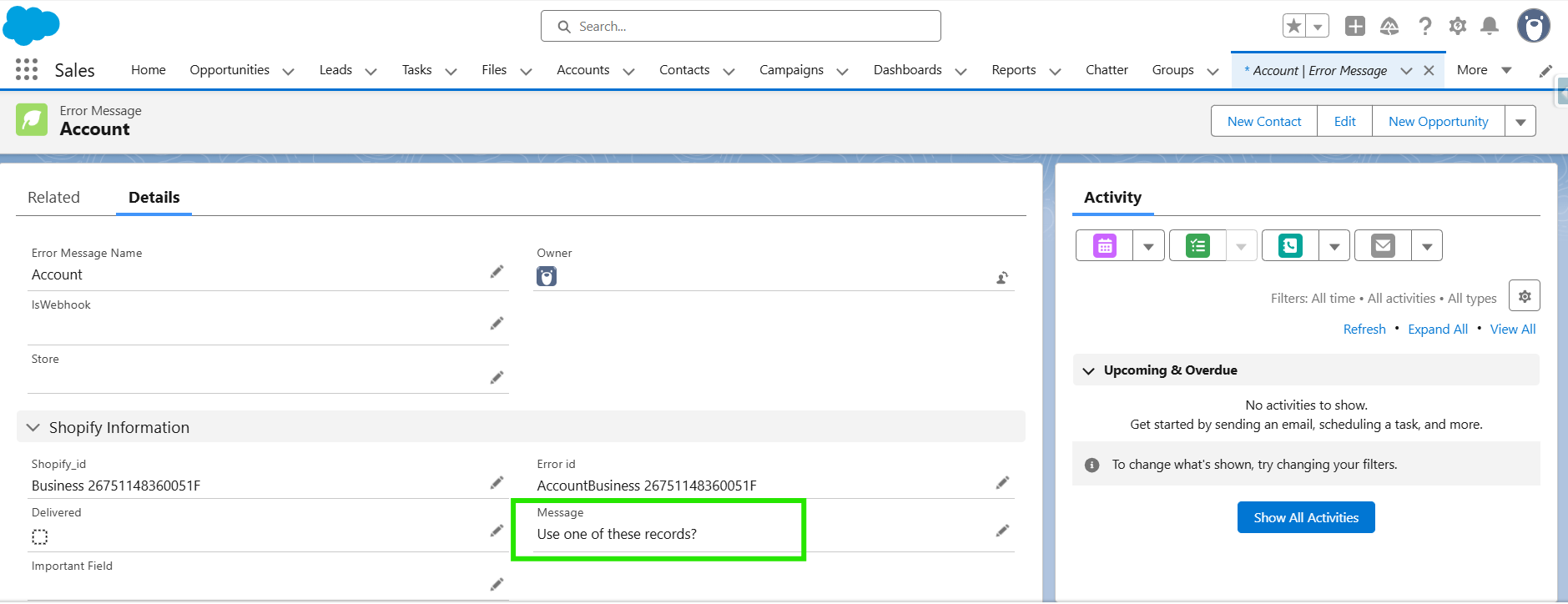Viewport: 1568px width, 604px height.
Task: Open the App Launcher grid
Action: click(x=27, y=69)
